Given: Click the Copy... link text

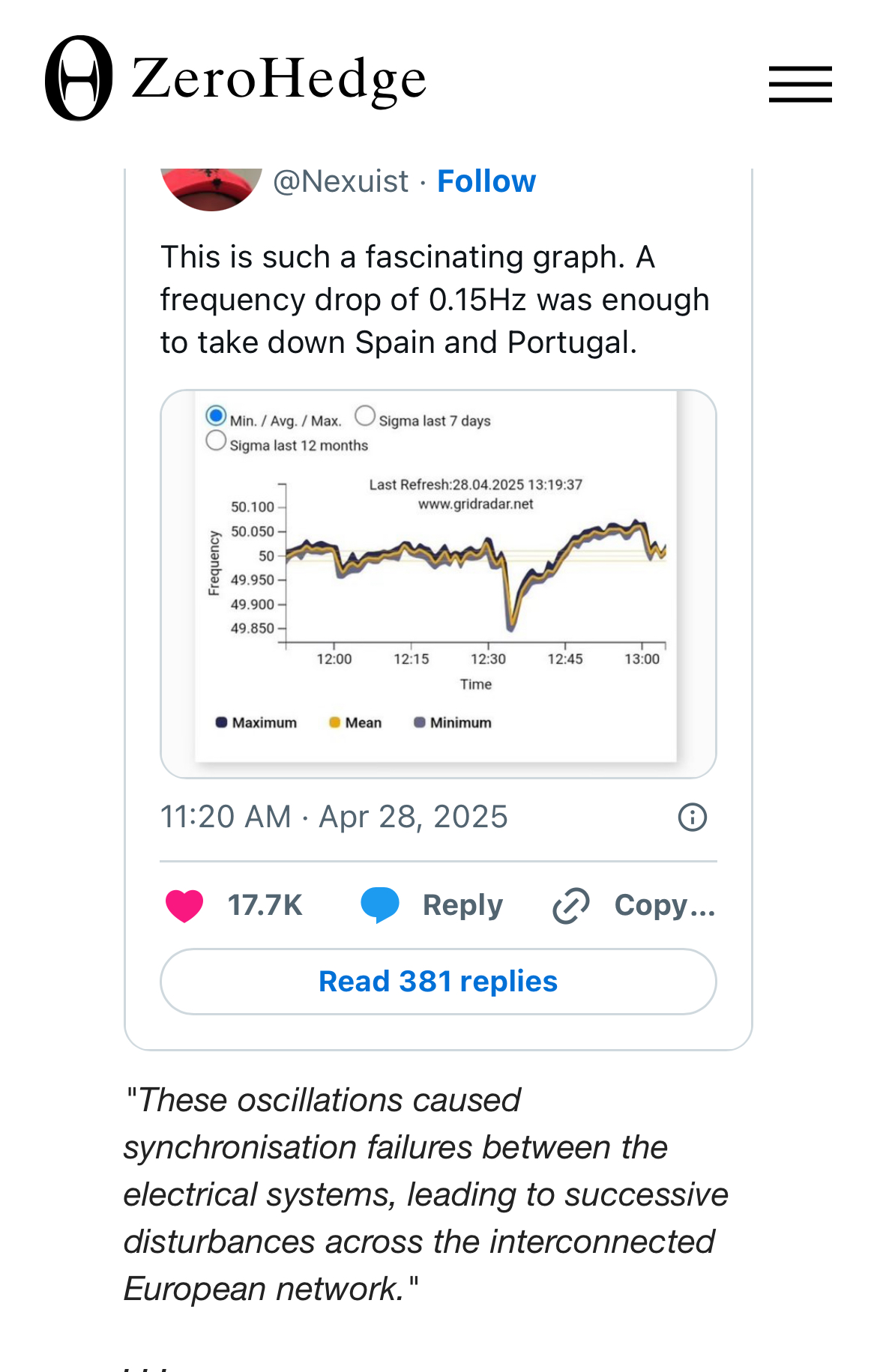Looking at the screenshot, I should click(x=664, y=905).
